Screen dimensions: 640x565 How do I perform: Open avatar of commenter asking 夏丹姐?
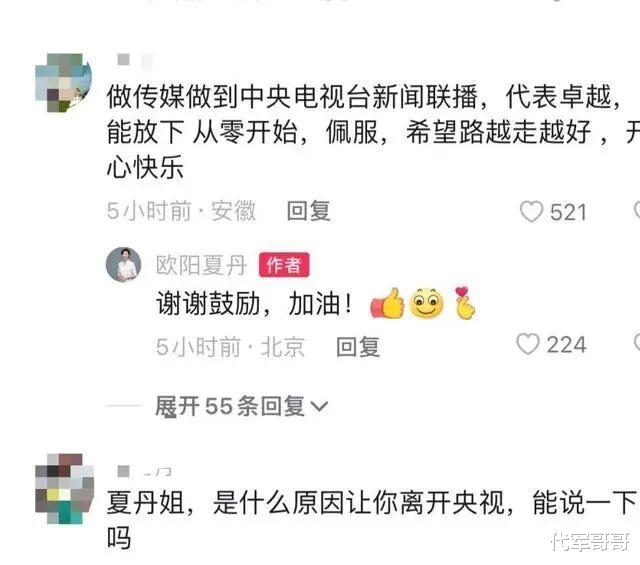point(64,488)
